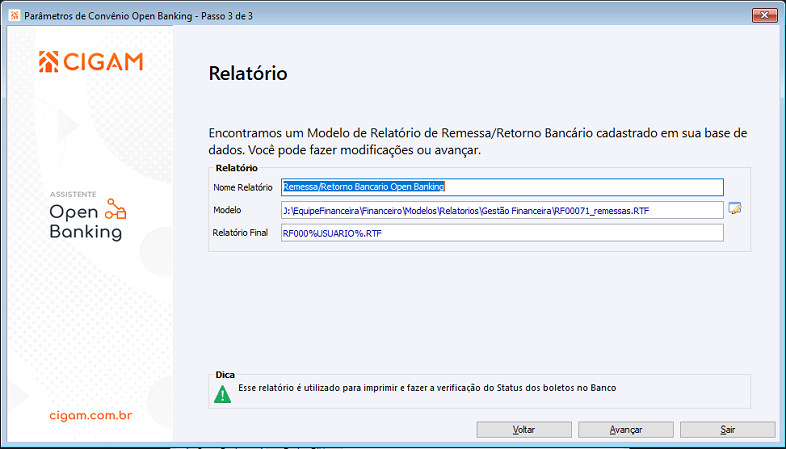Focus the Nome Relatório input field

(502, 187)
